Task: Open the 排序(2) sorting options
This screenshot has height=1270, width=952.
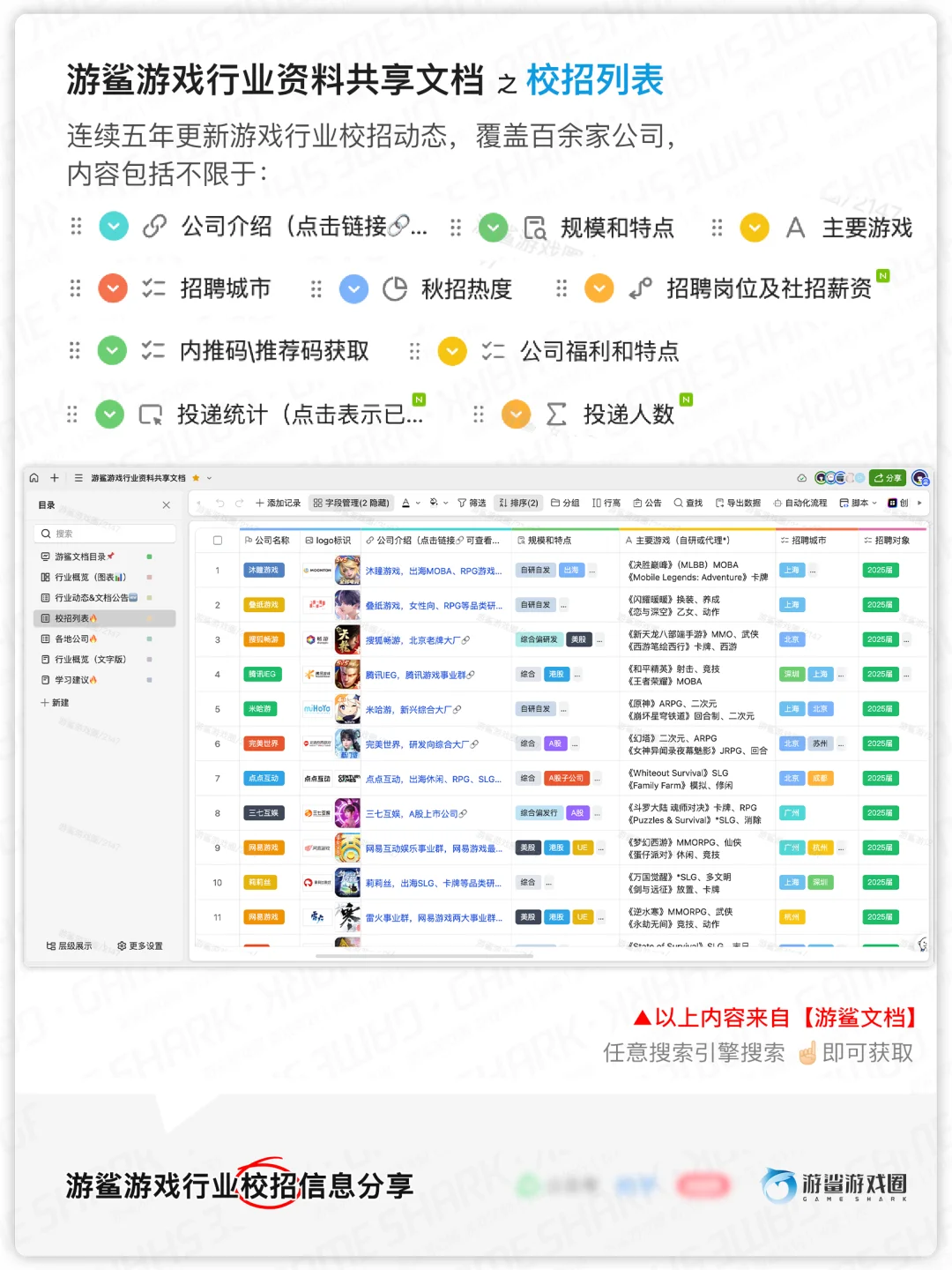Action: pos(520,503)
